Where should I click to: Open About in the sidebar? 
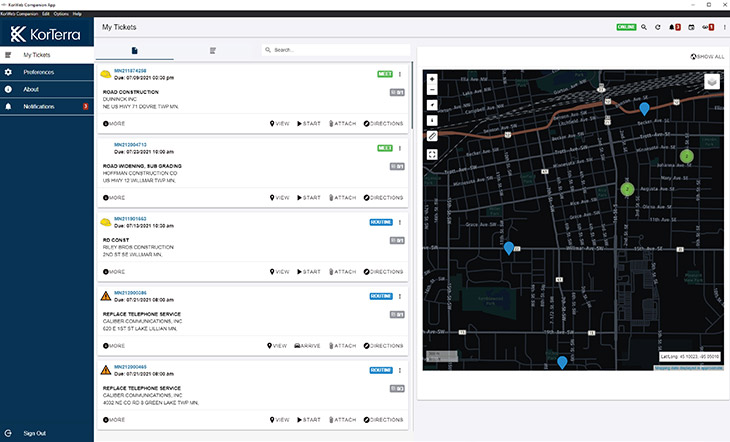tap(47, 89)
